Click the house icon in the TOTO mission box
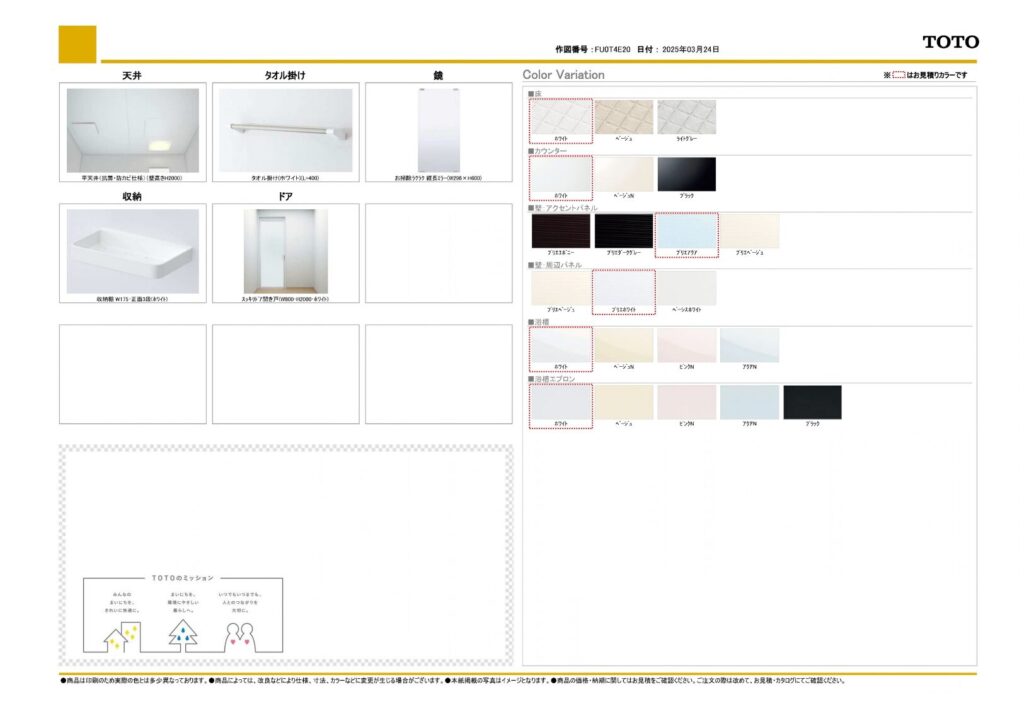Viewport: 1024px width, 709px height. 122,636
